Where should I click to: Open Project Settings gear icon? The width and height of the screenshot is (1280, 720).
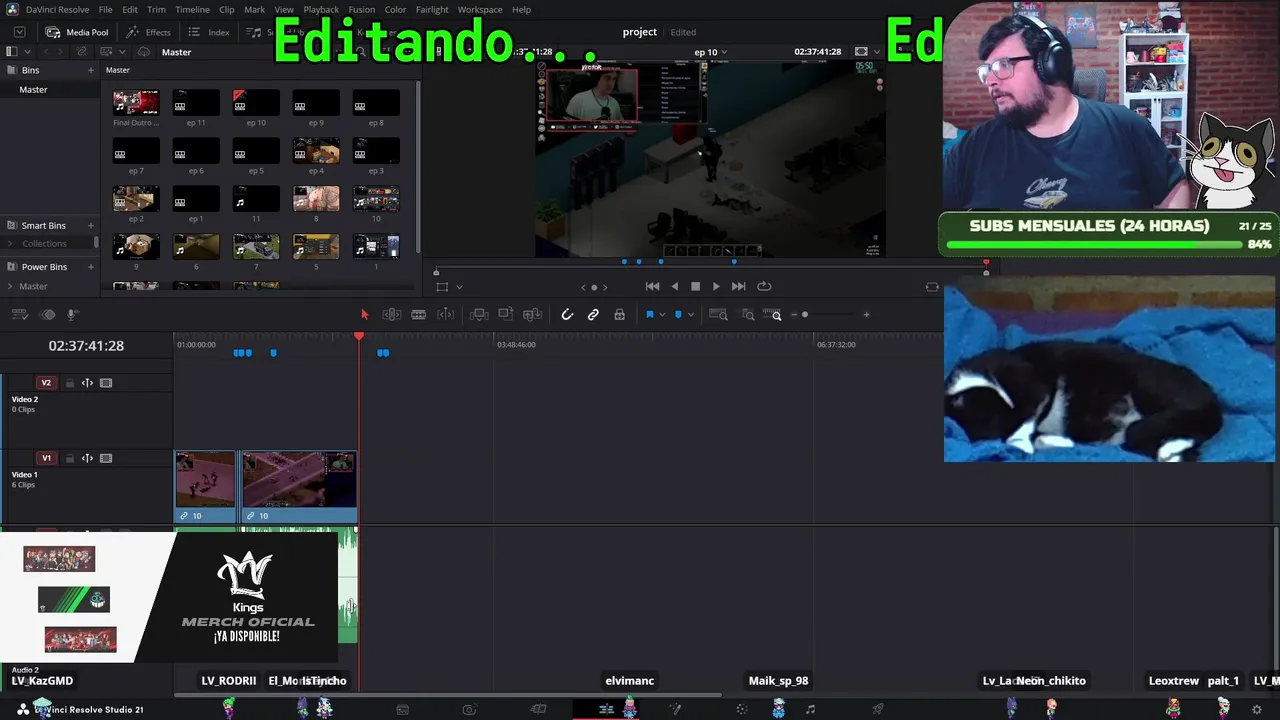coord(1257,709)
